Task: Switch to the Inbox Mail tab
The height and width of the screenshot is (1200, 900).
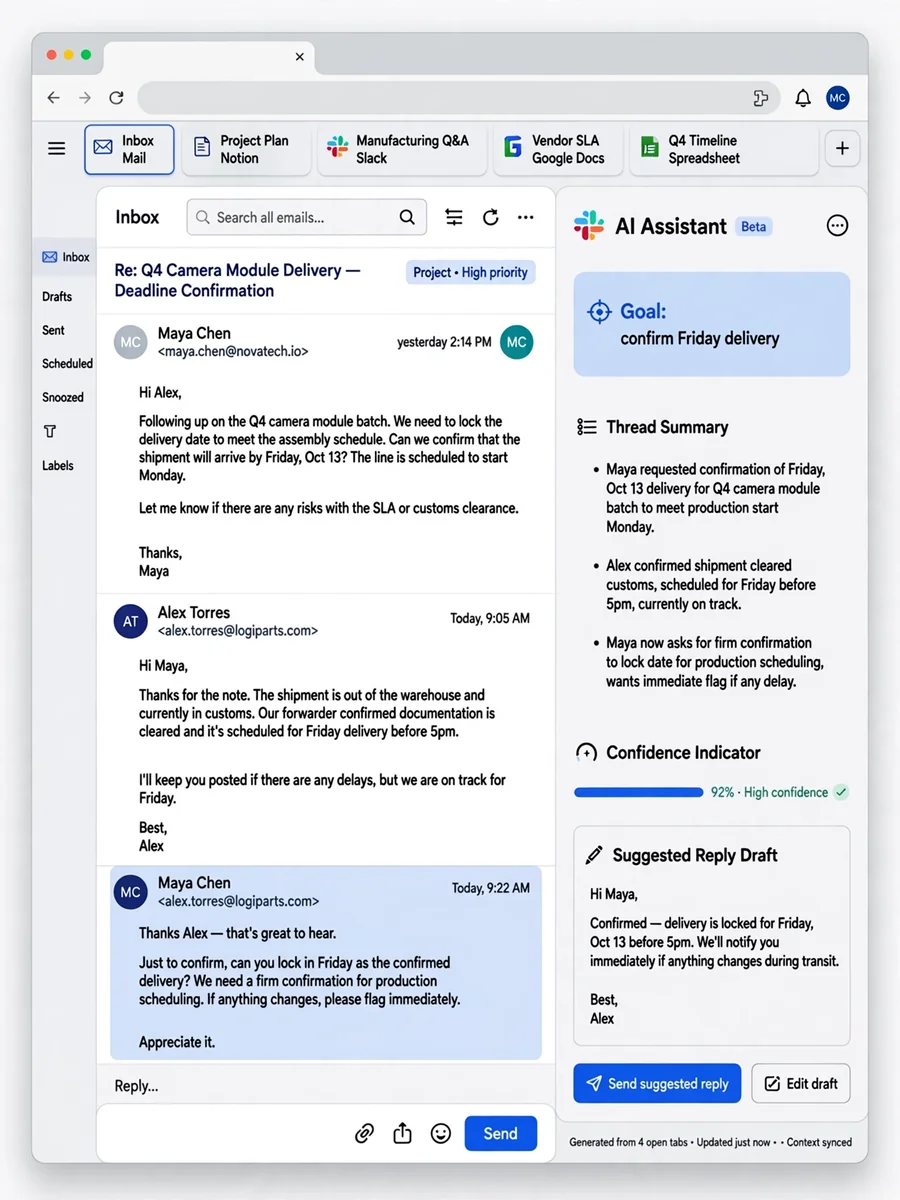Action: coord(129,149)
